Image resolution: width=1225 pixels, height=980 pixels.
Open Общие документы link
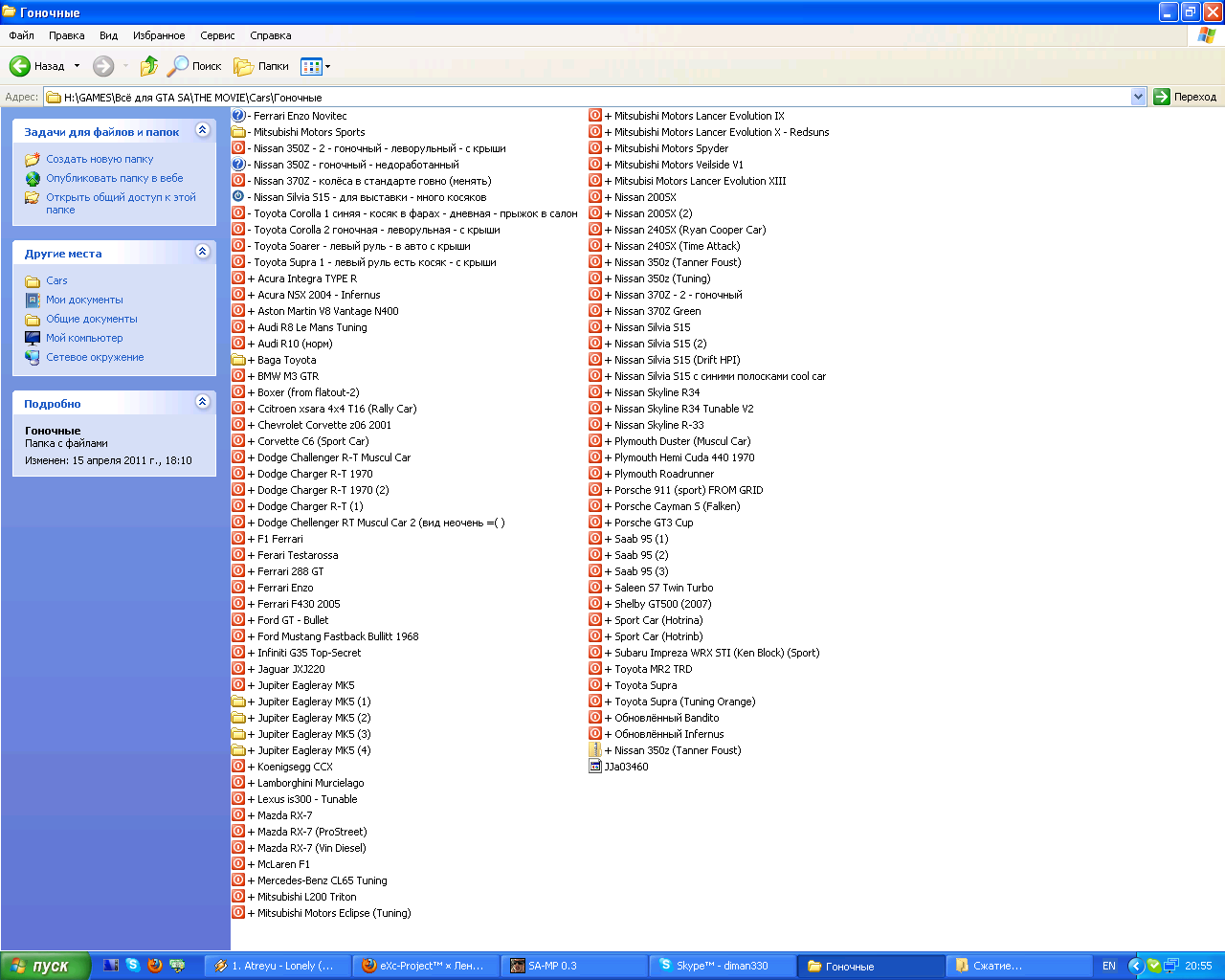click(92, 319)
